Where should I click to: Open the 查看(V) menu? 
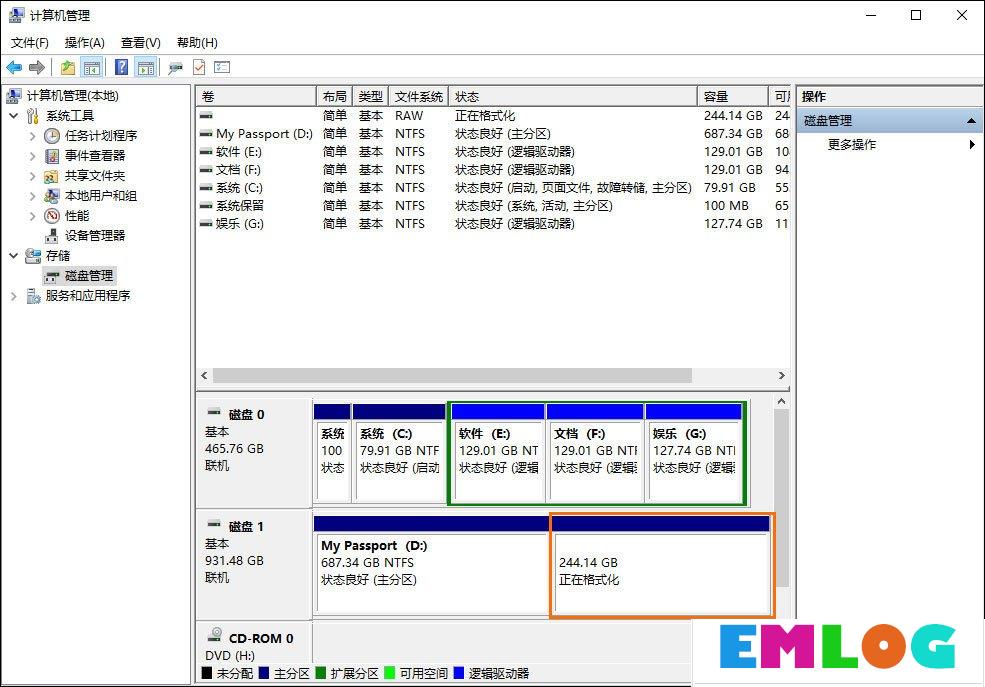coord(141,43)
